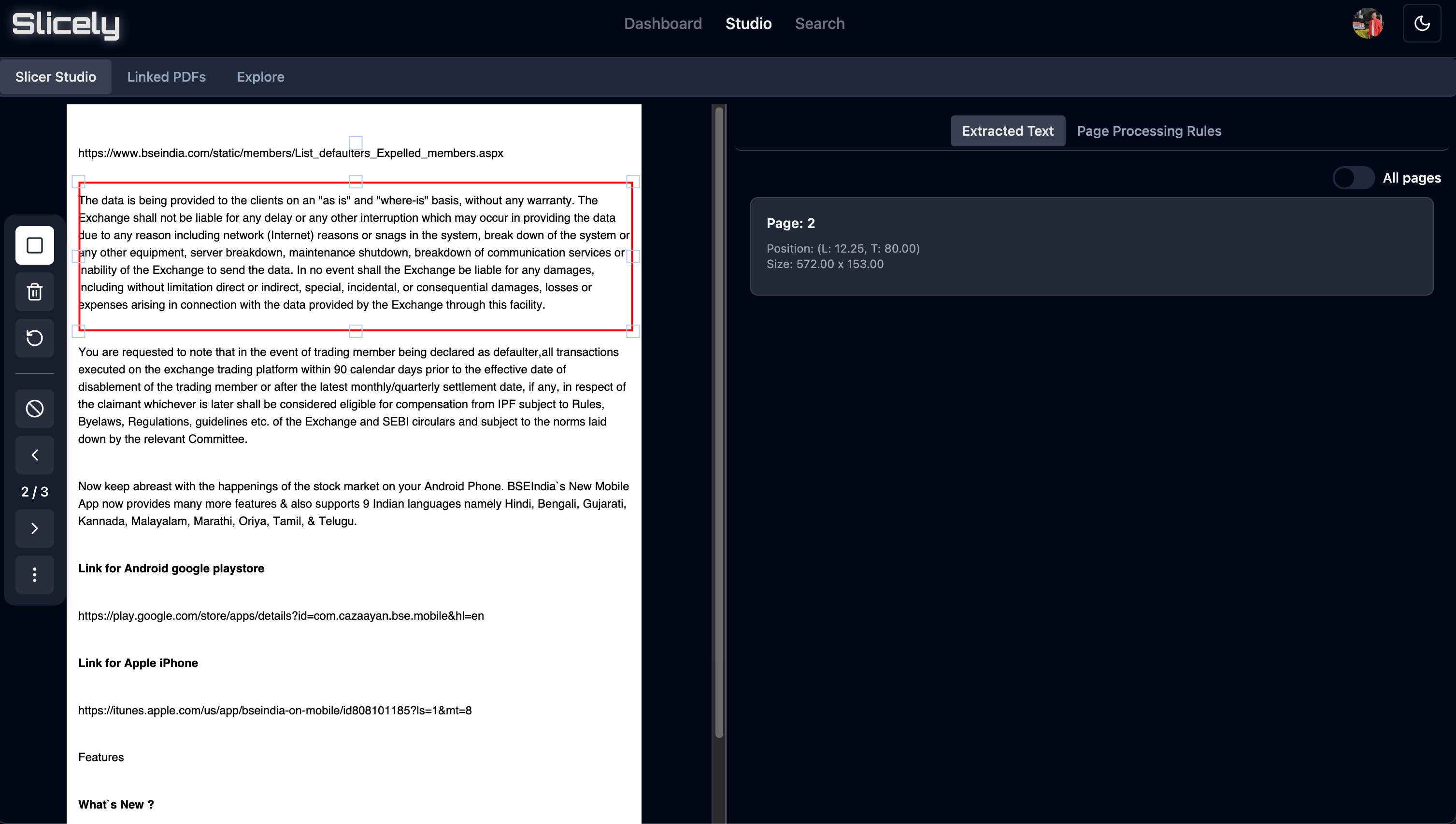Click the square/selection tool icon
Screen dimensions: 1456x824
click(34, 244)
